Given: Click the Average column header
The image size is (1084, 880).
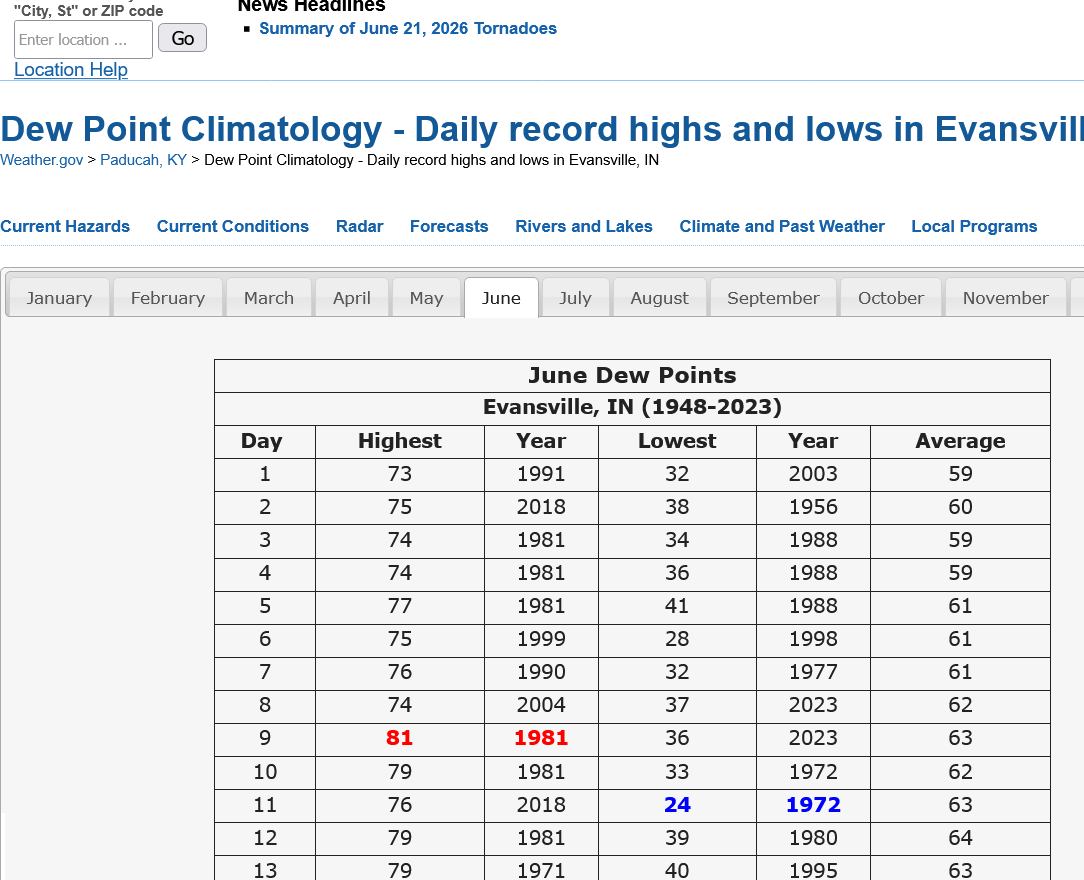Looking at the screenshot, I should coord(960,441).
